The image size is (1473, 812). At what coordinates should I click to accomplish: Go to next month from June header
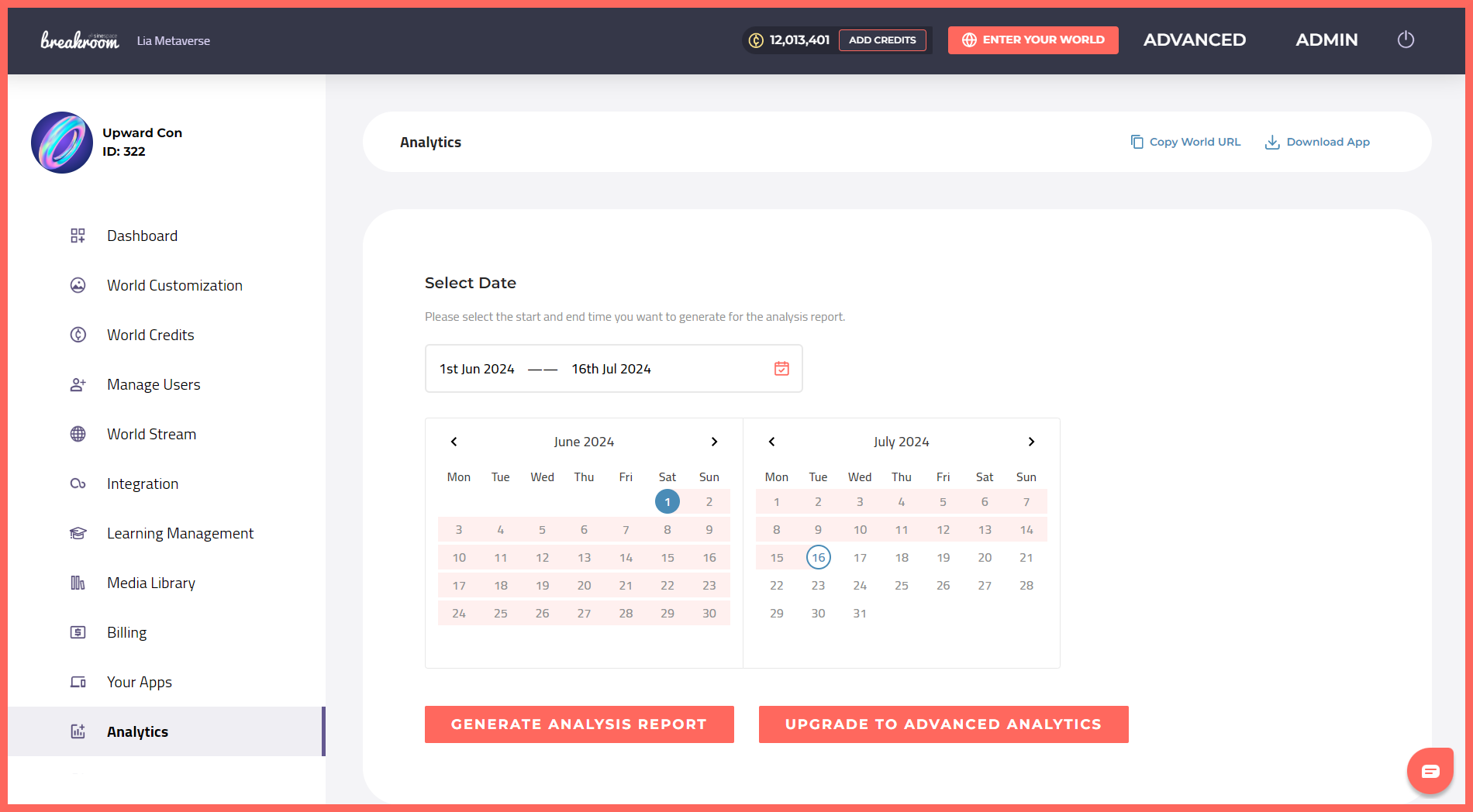point(715,442)
